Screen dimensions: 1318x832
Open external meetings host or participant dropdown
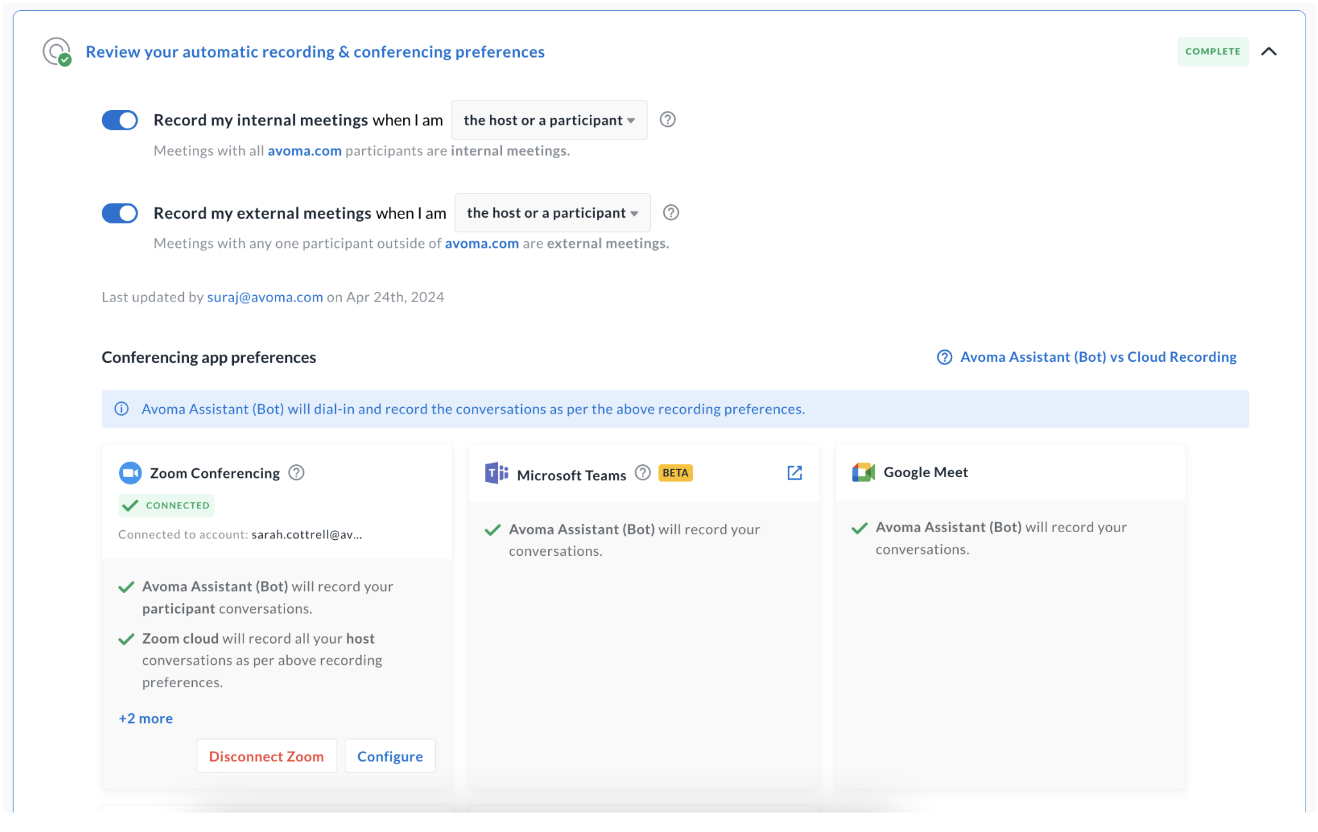click(x=552, y=213)
